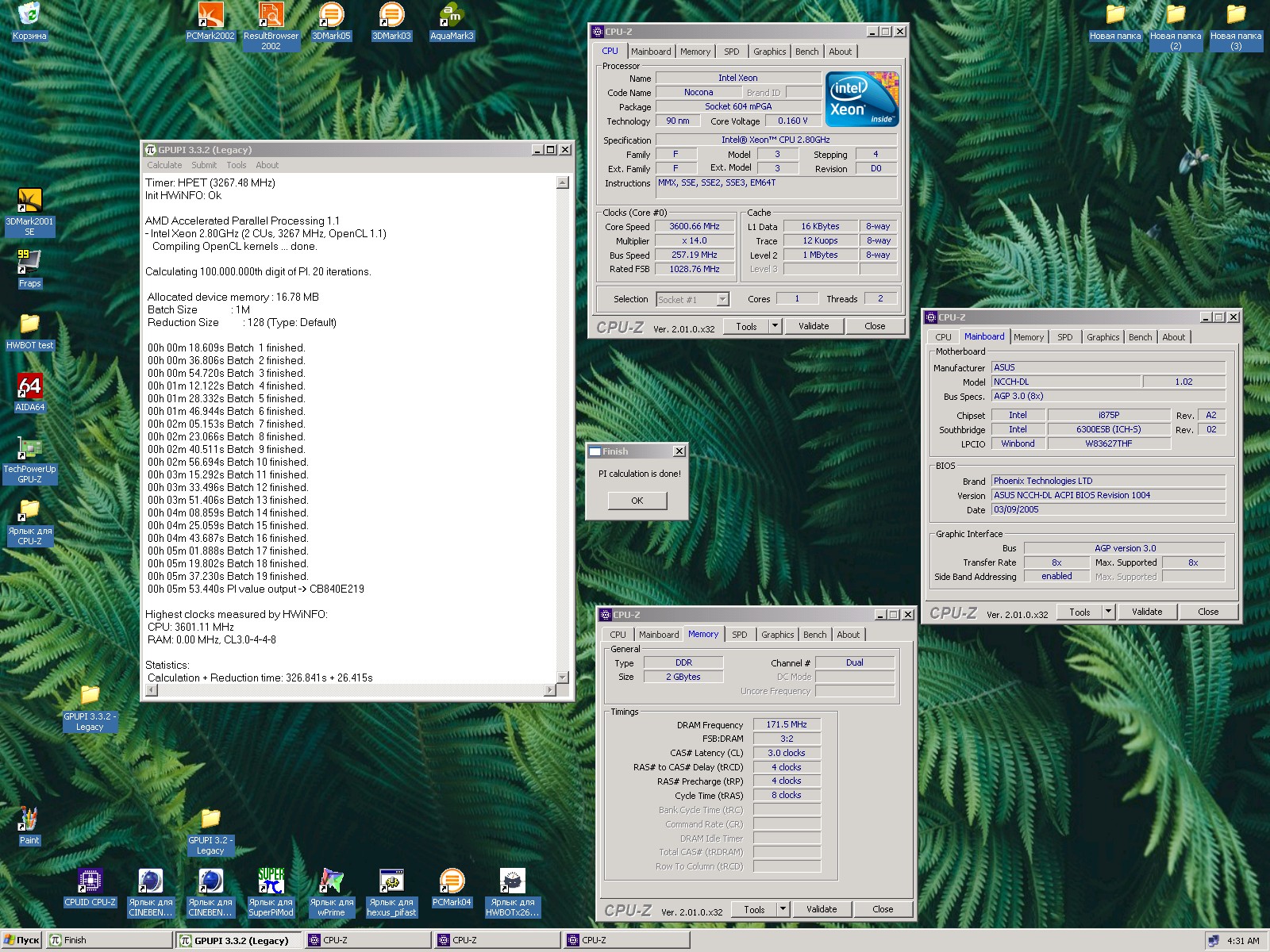Click GPUPI vertical scrollbar down arrow
This screenshot has width=1270, height=952.
click(563, 678)
